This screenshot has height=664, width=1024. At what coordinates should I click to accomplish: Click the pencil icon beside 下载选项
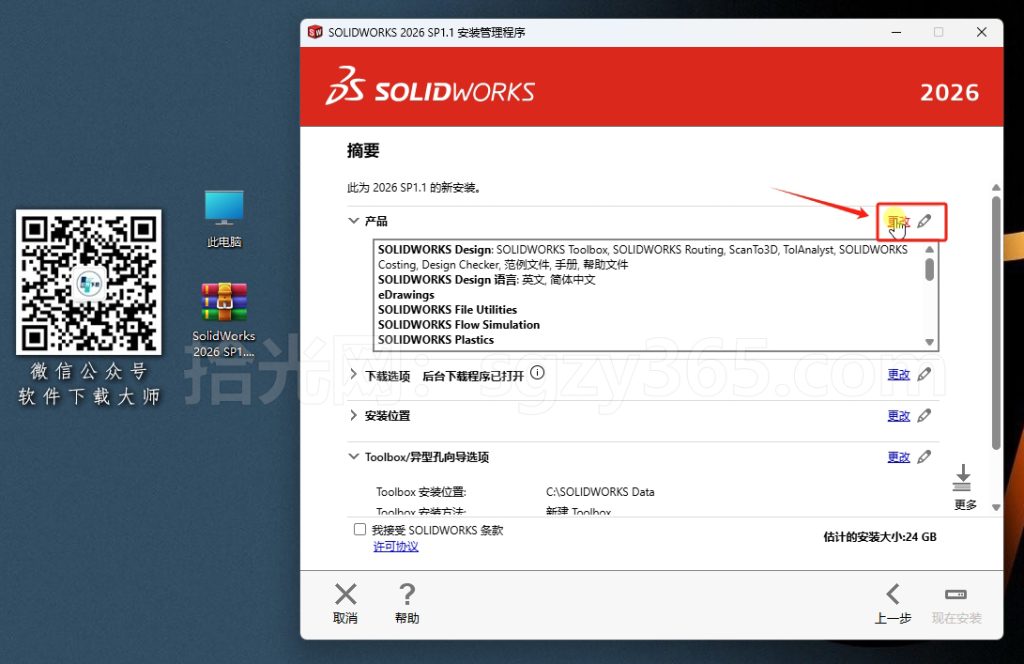[x=925, y=373]
